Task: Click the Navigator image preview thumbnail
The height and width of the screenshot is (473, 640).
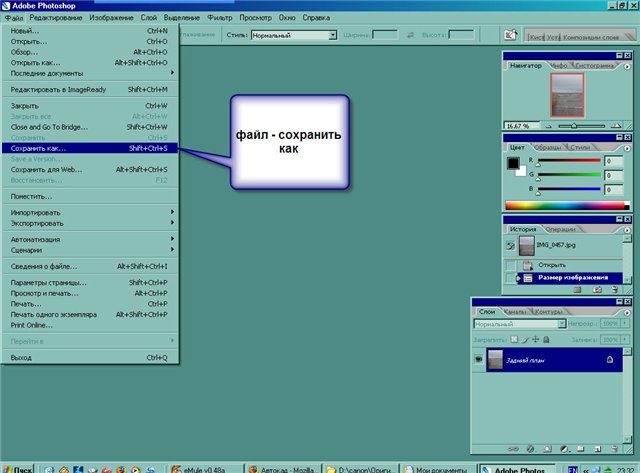Action: click(x=566, y=98)
